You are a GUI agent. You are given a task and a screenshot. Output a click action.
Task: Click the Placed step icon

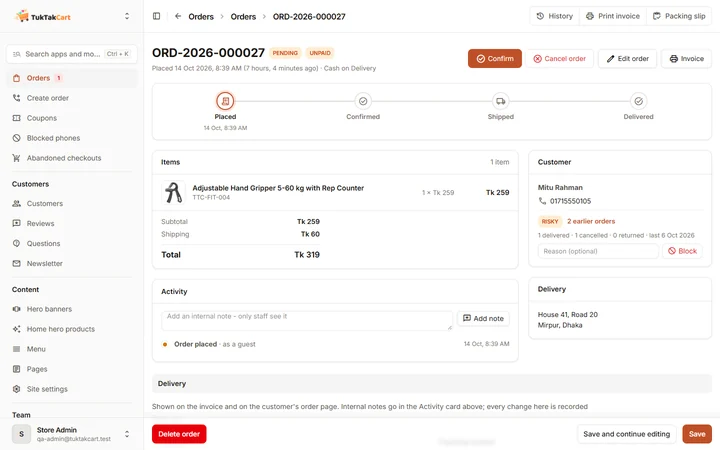pos(225,101)
